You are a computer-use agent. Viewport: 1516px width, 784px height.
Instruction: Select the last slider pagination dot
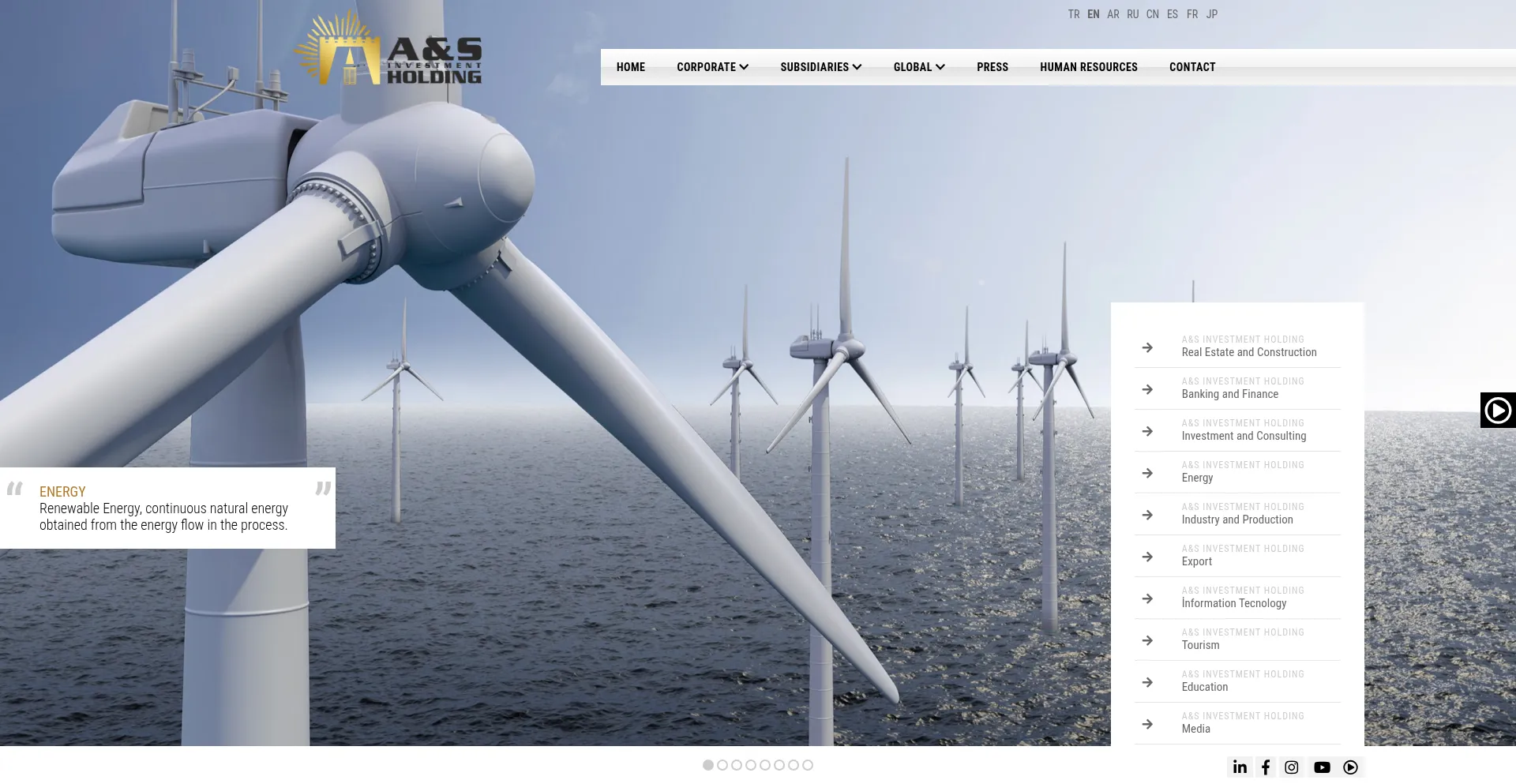click(808, 765)
